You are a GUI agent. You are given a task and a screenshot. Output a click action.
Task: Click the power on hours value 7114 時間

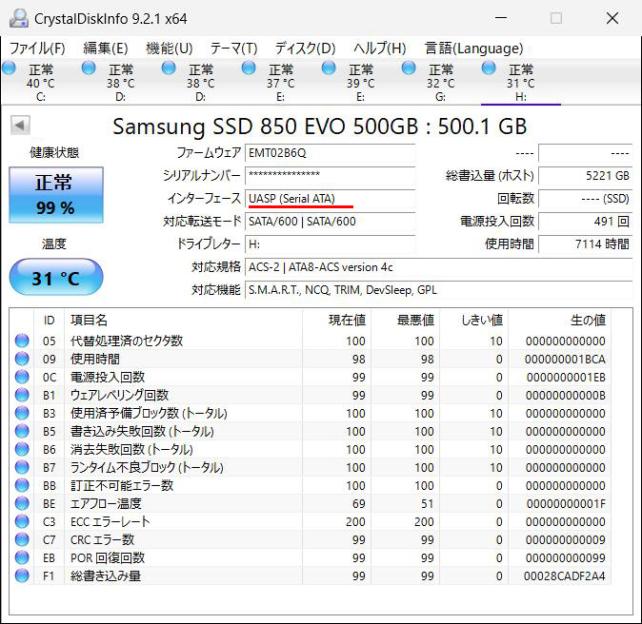click(x=585, y=244)
